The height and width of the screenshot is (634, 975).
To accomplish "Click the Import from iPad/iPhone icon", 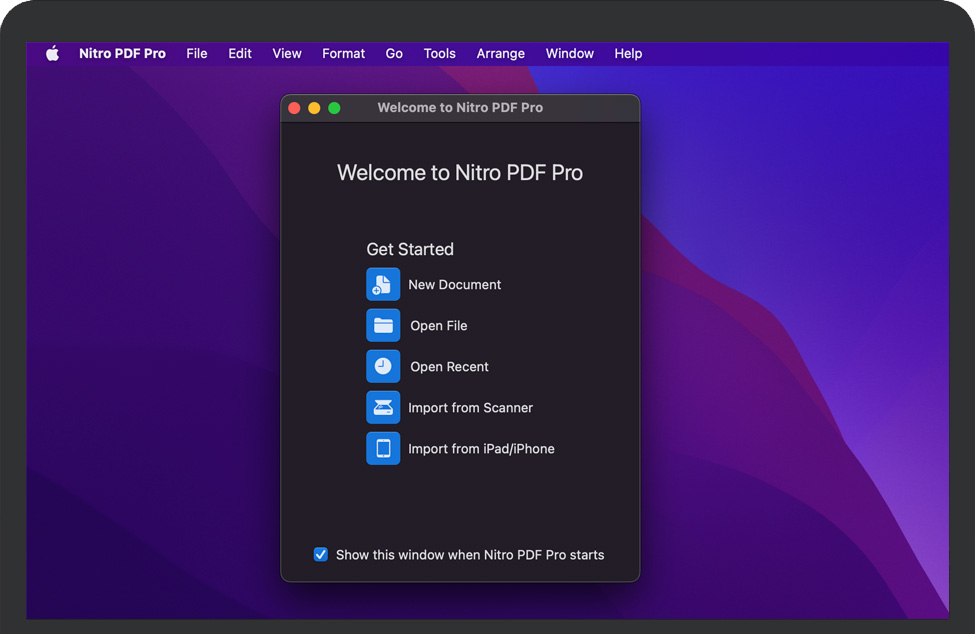I will pyautogui.click(x=383, y=449).
